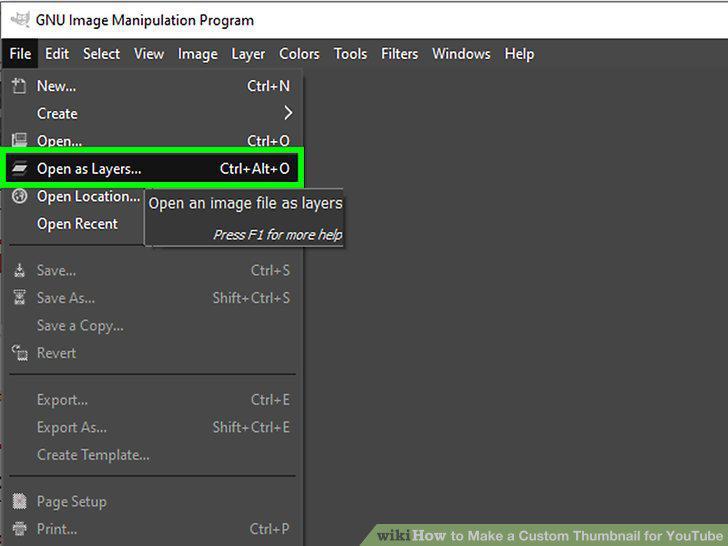Click the Revert menu entry
The height and width of the screenshot is (546, 728).
(152, 353)
